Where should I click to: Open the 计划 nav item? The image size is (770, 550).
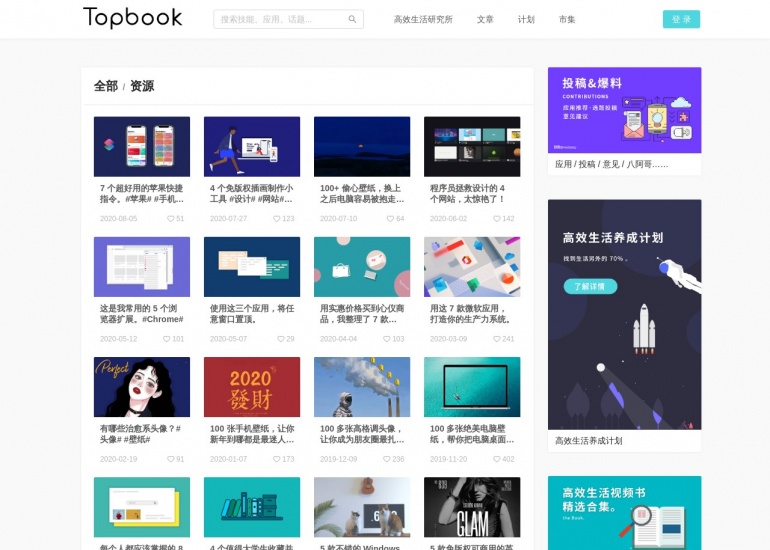tap(526, 20)
